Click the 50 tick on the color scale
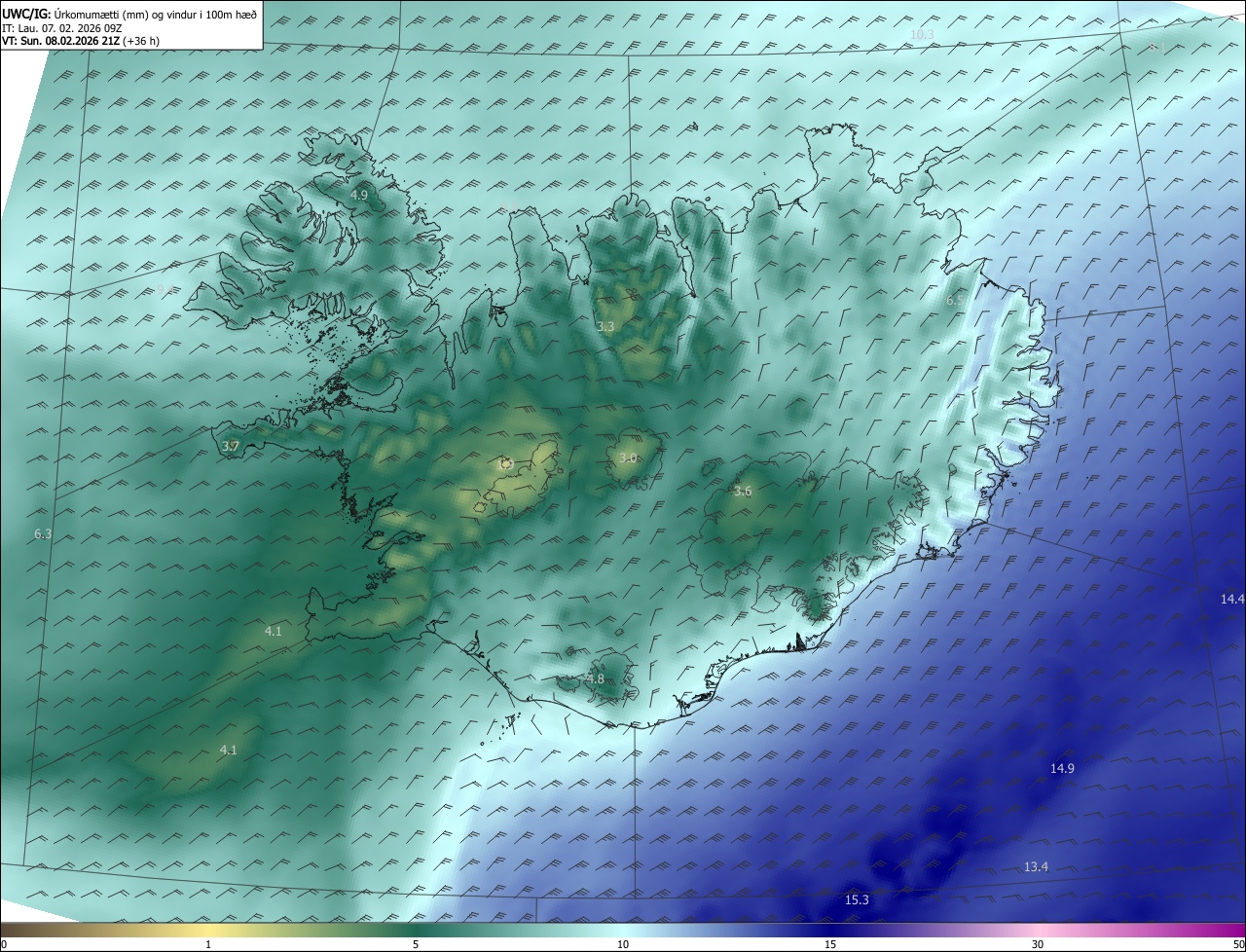This screenshot has width=1246, height=952. 1238,944
